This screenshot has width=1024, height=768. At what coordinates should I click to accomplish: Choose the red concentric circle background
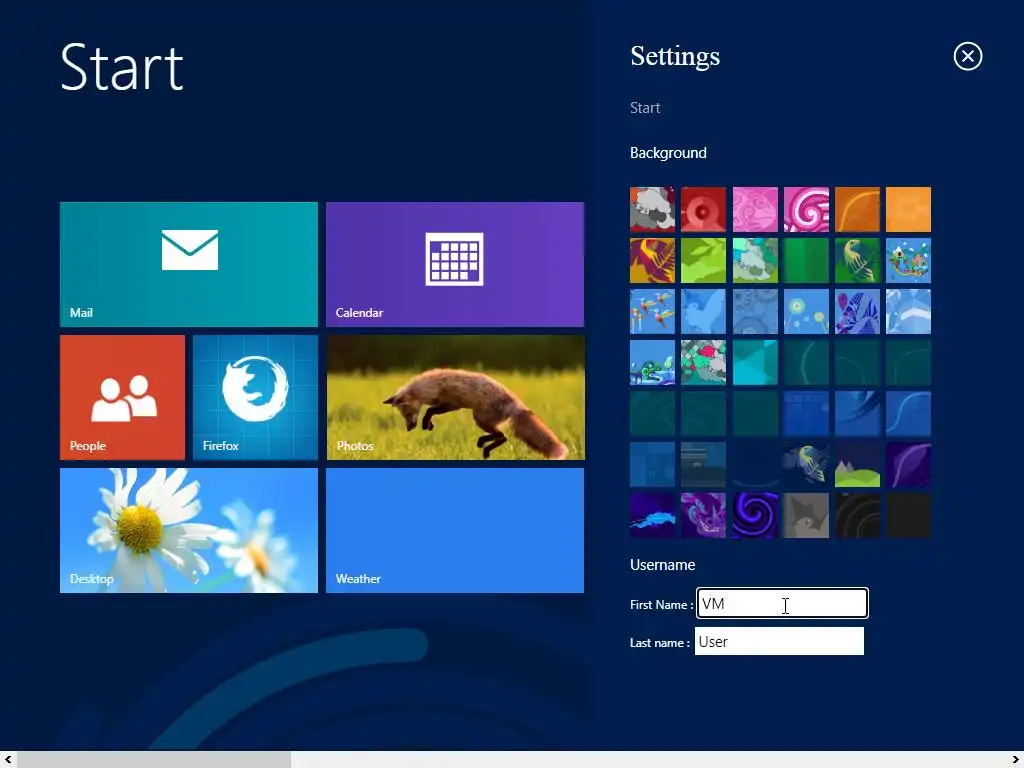(703, 210)
